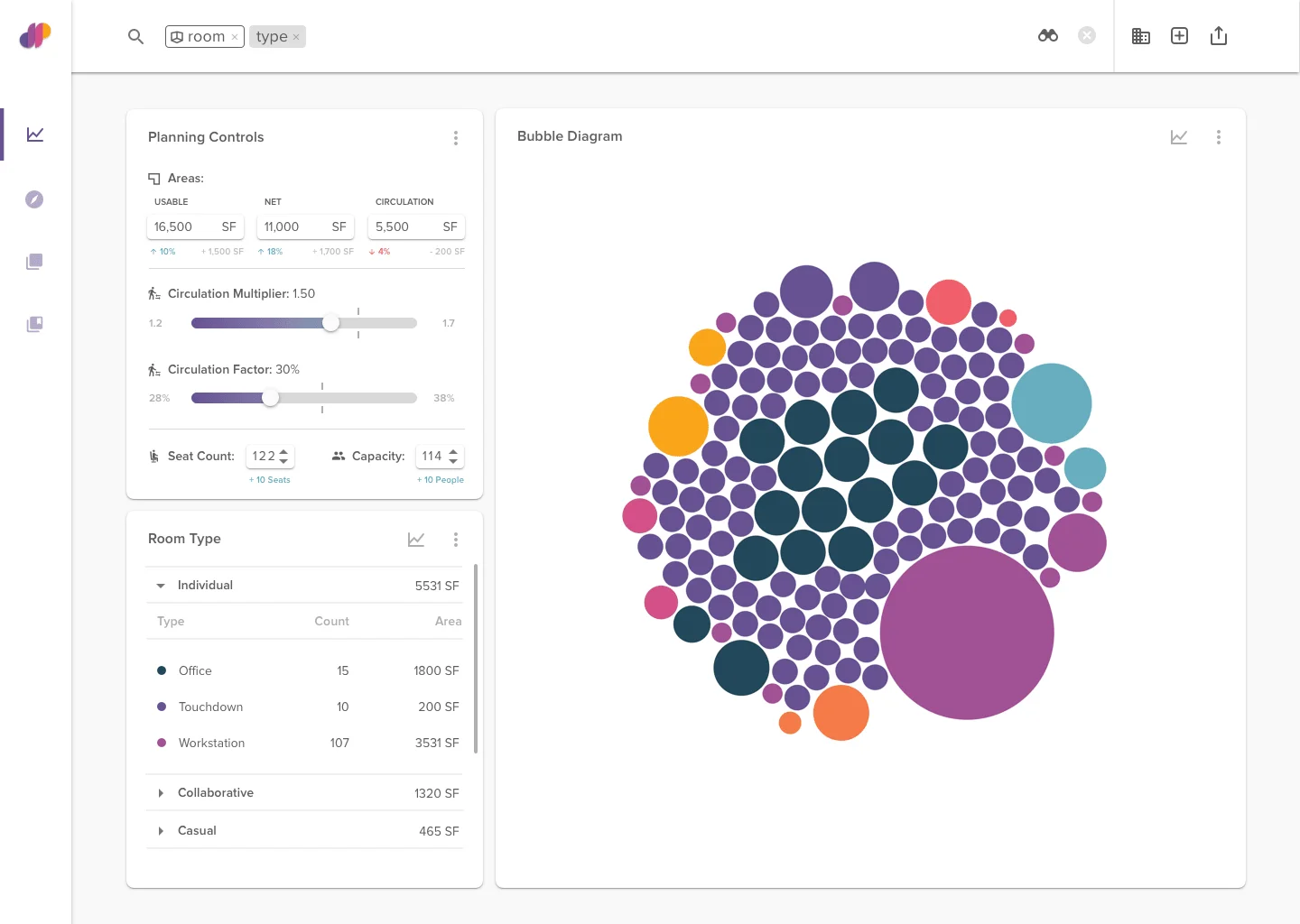1300x924 pixels.
Task: Open the compass explore sidebar icon
Action: [x=34, y=199]
